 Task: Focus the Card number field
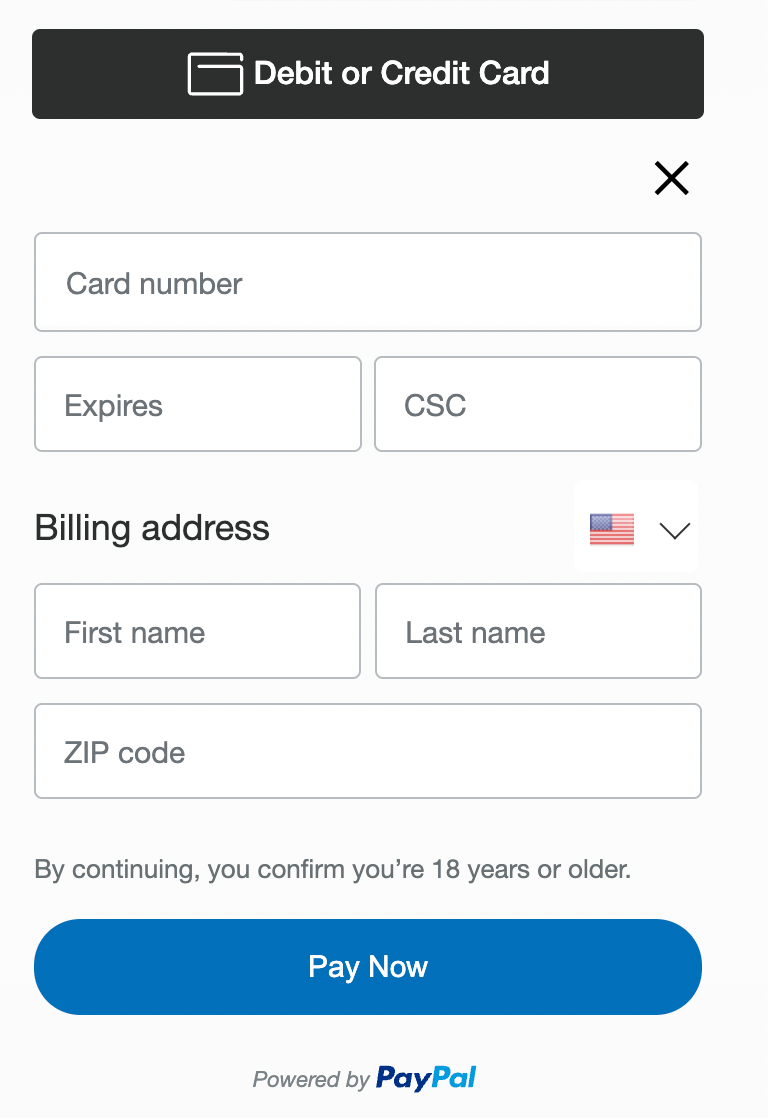[368, 282]
